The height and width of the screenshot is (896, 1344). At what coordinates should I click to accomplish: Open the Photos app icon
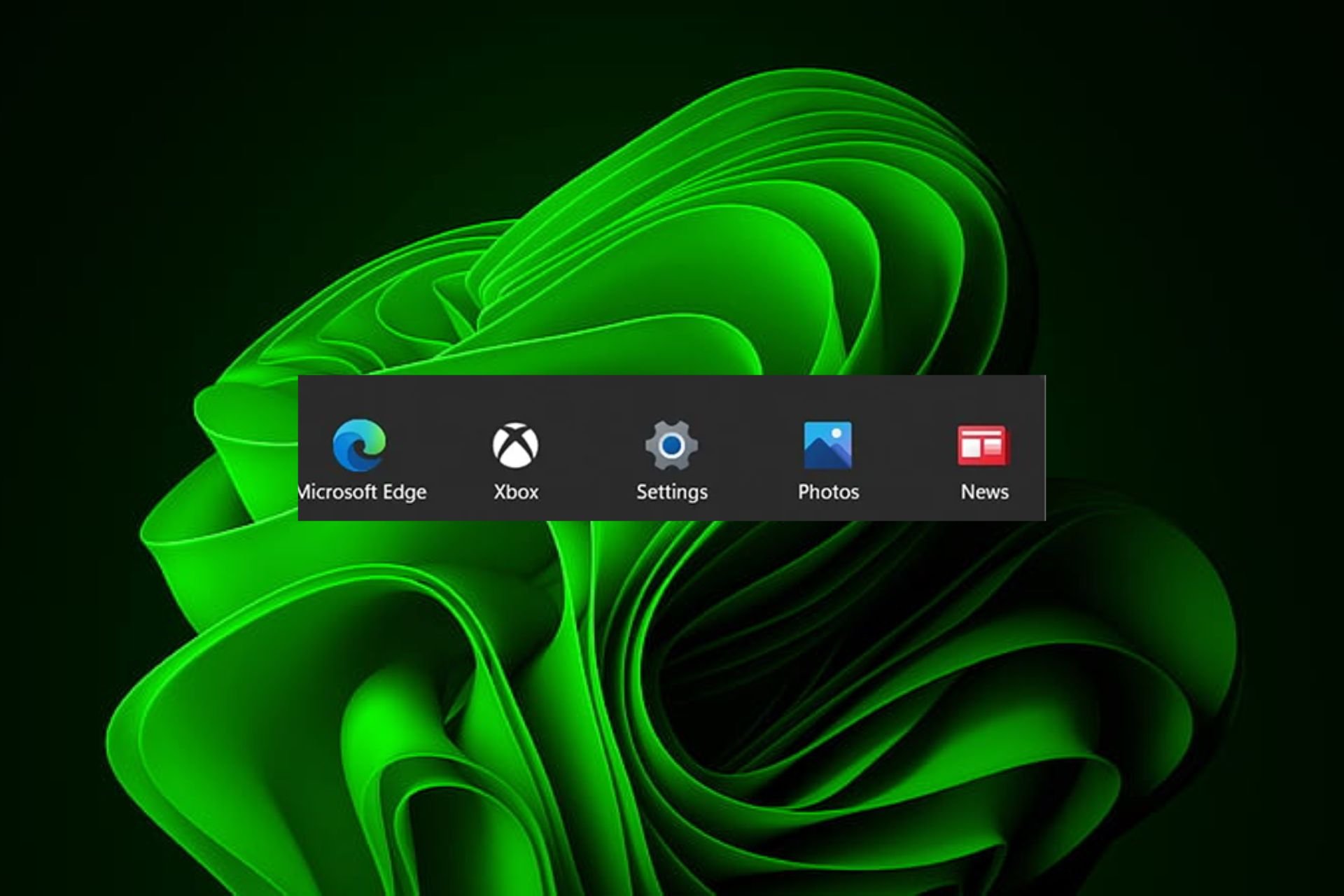(x=828, y=445)
